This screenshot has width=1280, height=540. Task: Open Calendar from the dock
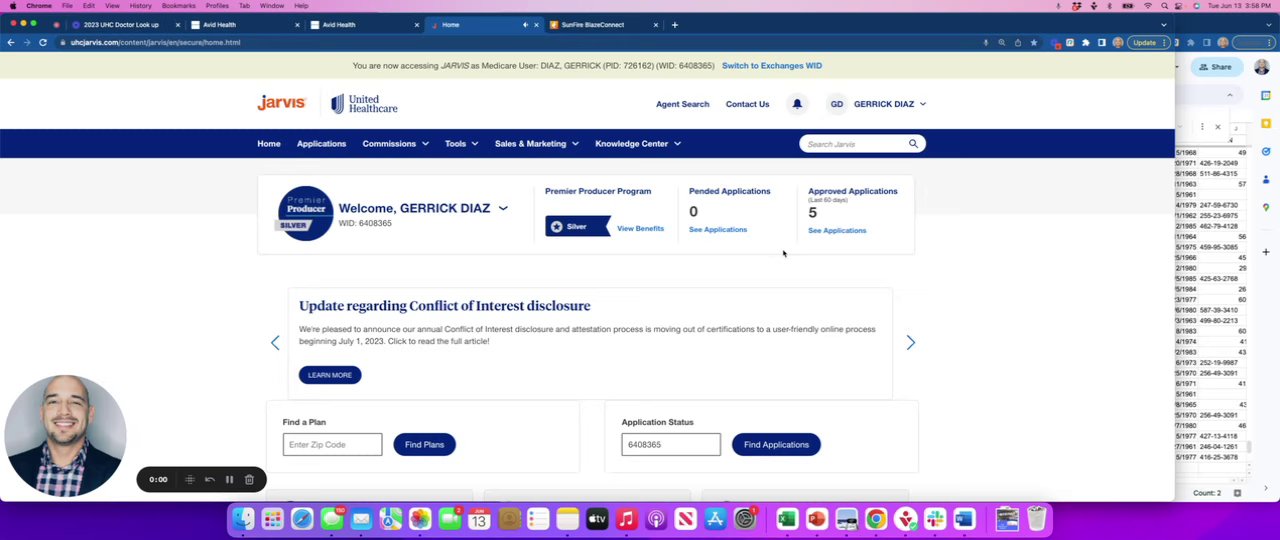click(479, 519)
